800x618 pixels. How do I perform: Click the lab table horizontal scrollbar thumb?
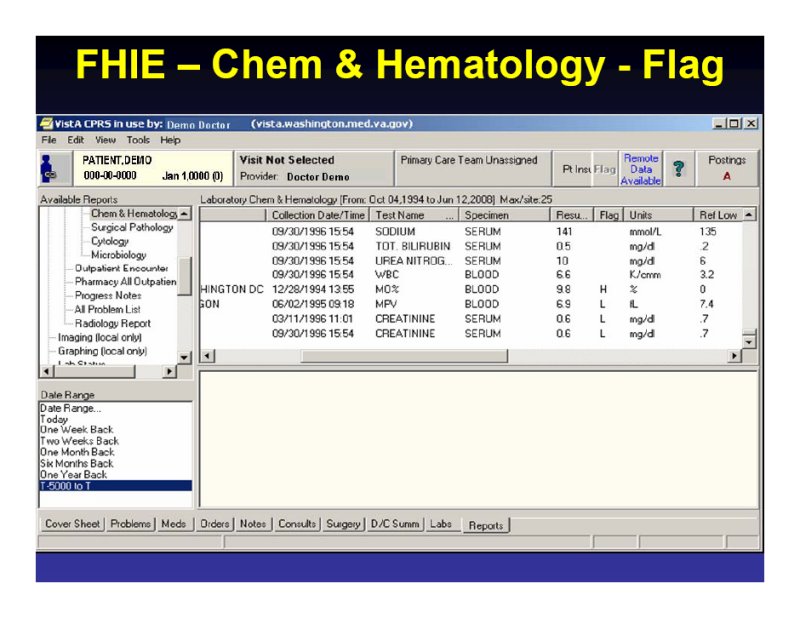pyautogui.click(x=404, y=356)
